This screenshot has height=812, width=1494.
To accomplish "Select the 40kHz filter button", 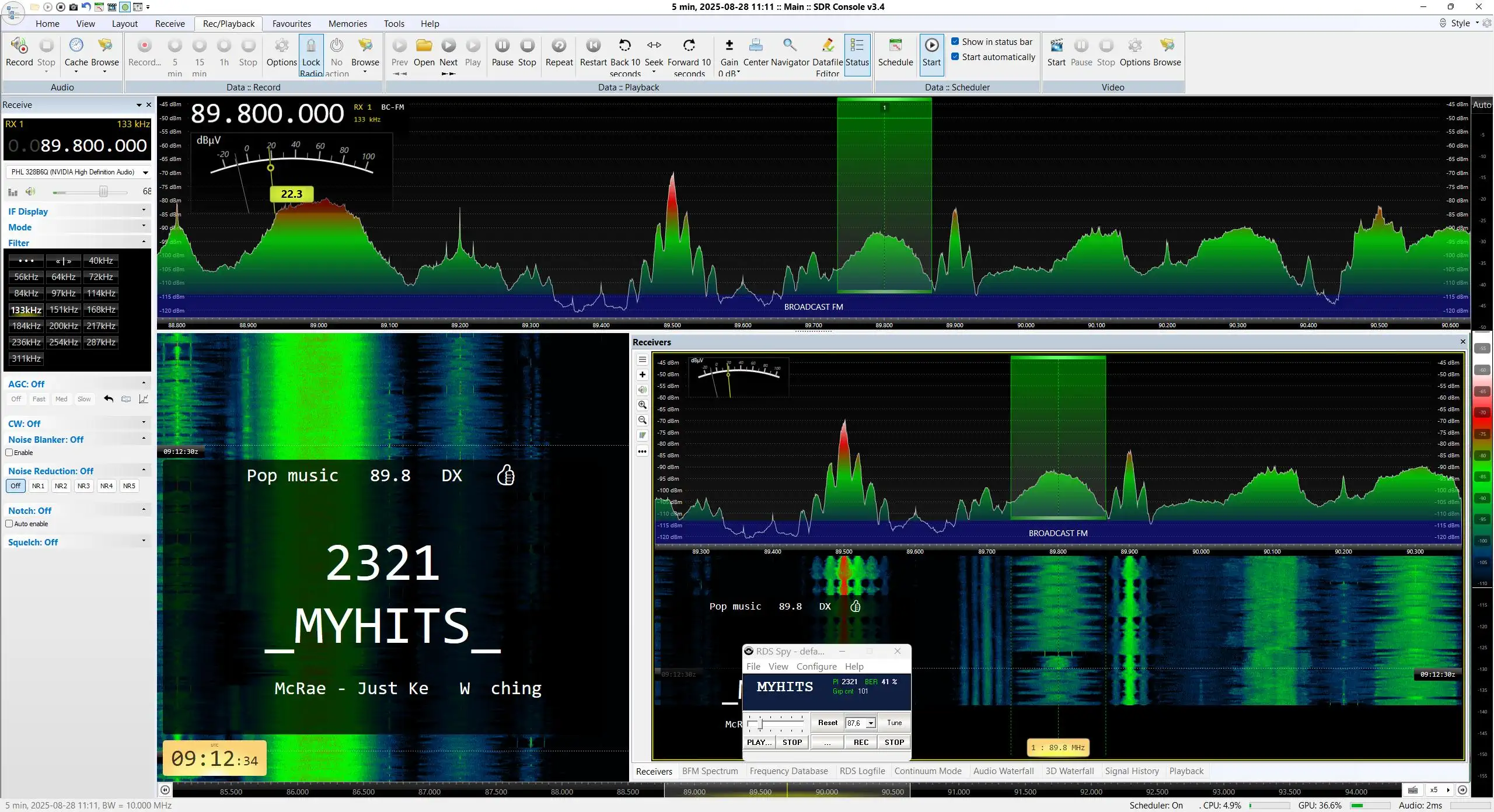I will pos(101,261).
